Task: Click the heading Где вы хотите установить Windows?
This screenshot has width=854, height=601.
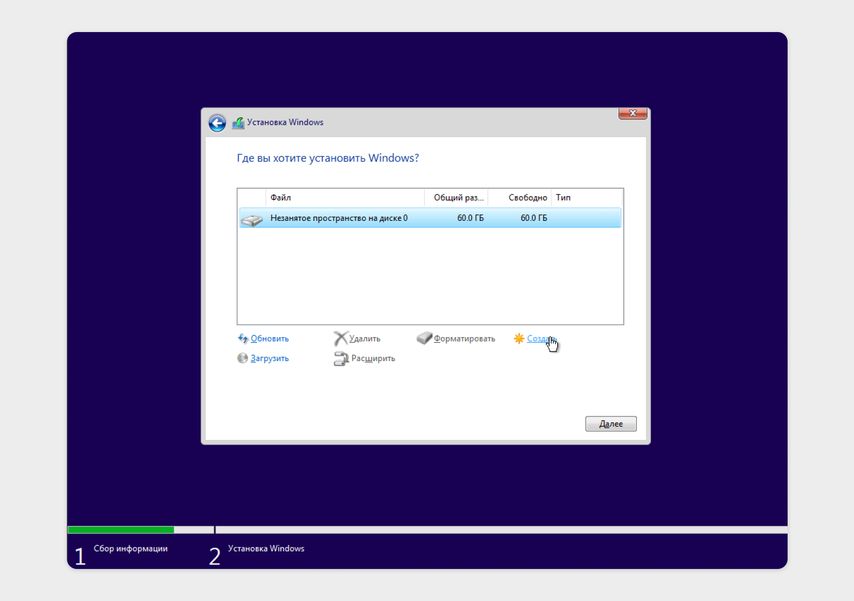Action: 328,158
